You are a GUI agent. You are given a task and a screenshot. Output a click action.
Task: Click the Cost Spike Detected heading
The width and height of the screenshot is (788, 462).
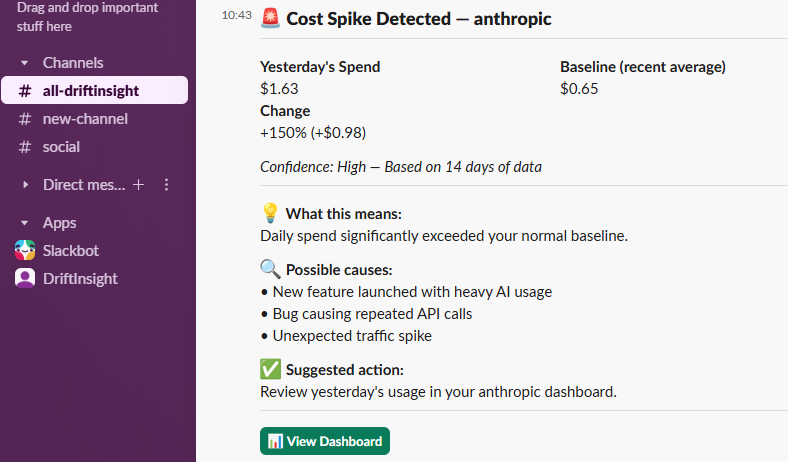[419, 19]
